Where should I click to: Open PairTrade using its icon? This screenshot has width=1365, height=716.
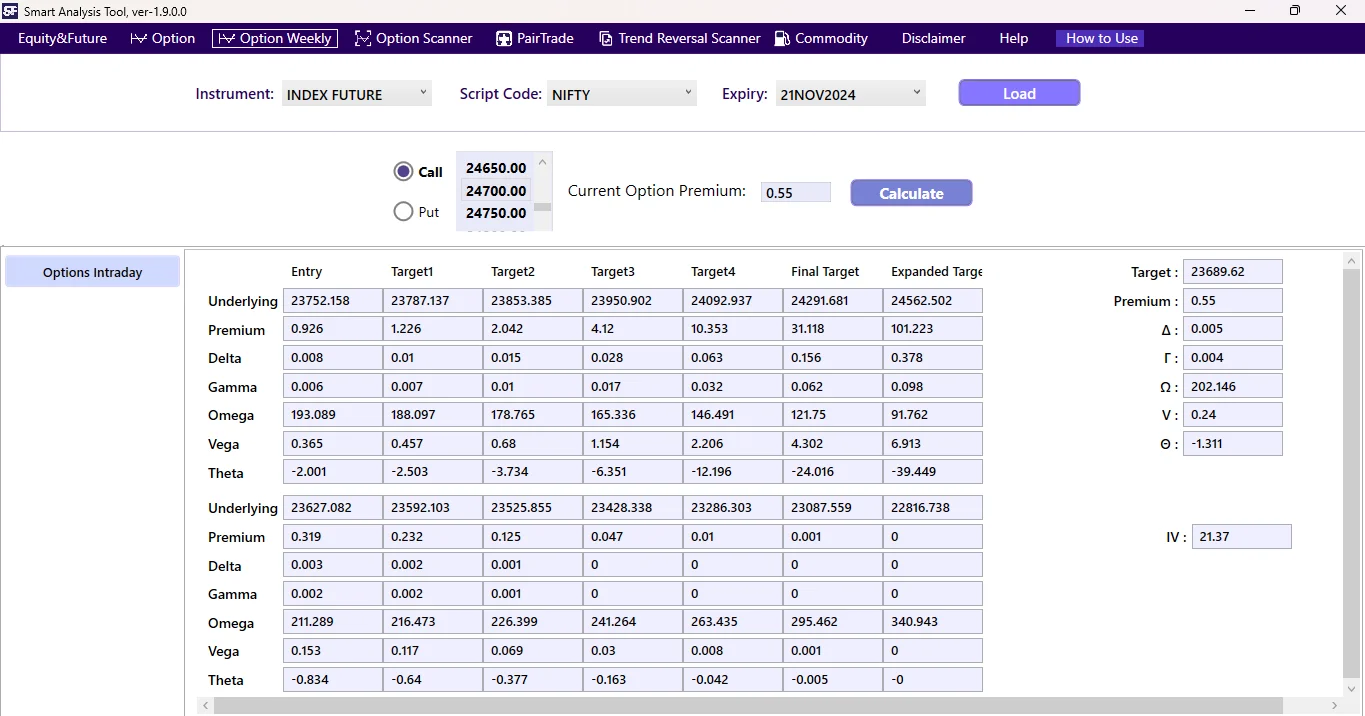click(503, 38)
